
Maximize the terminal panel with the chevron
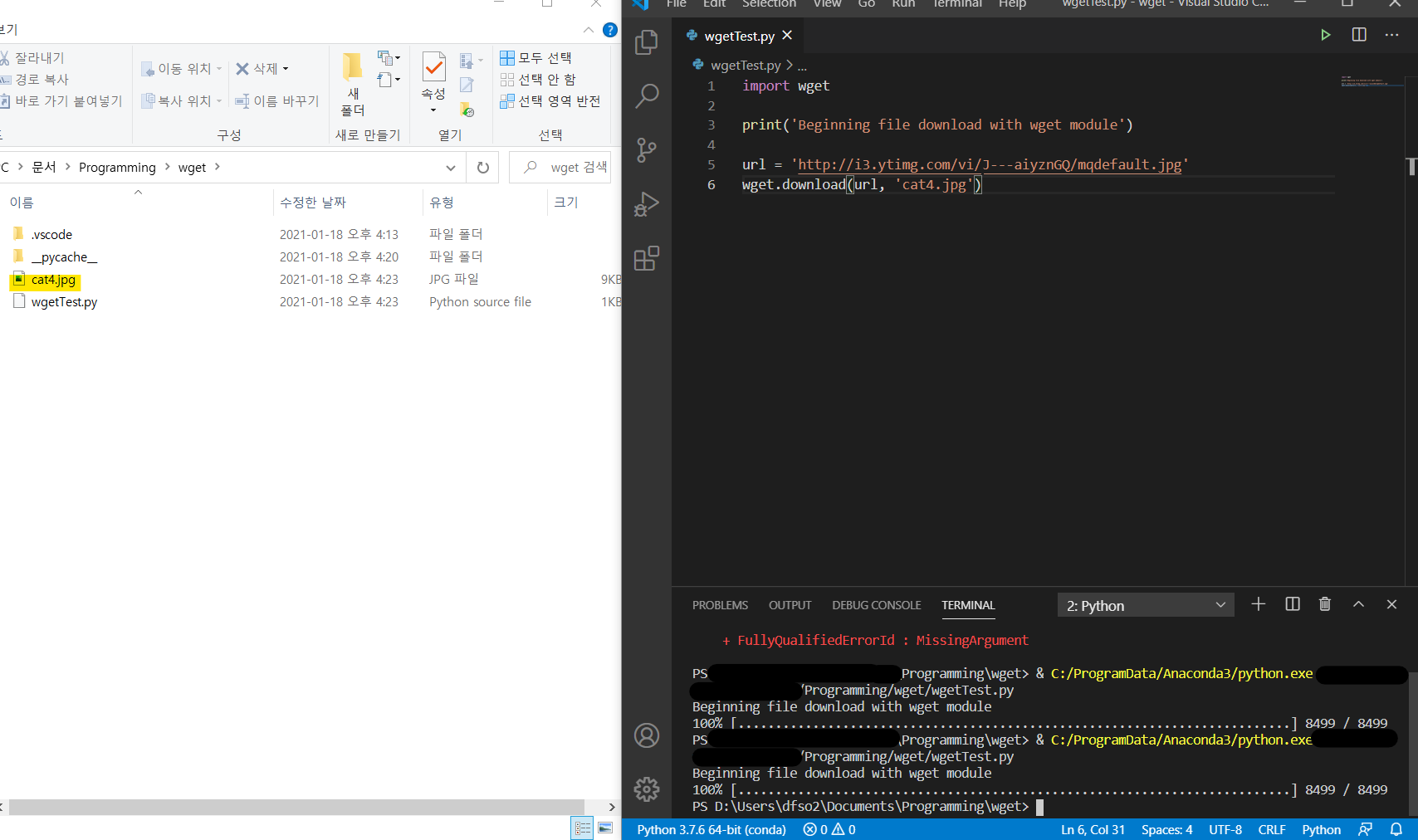click(x=1358, y=604)
